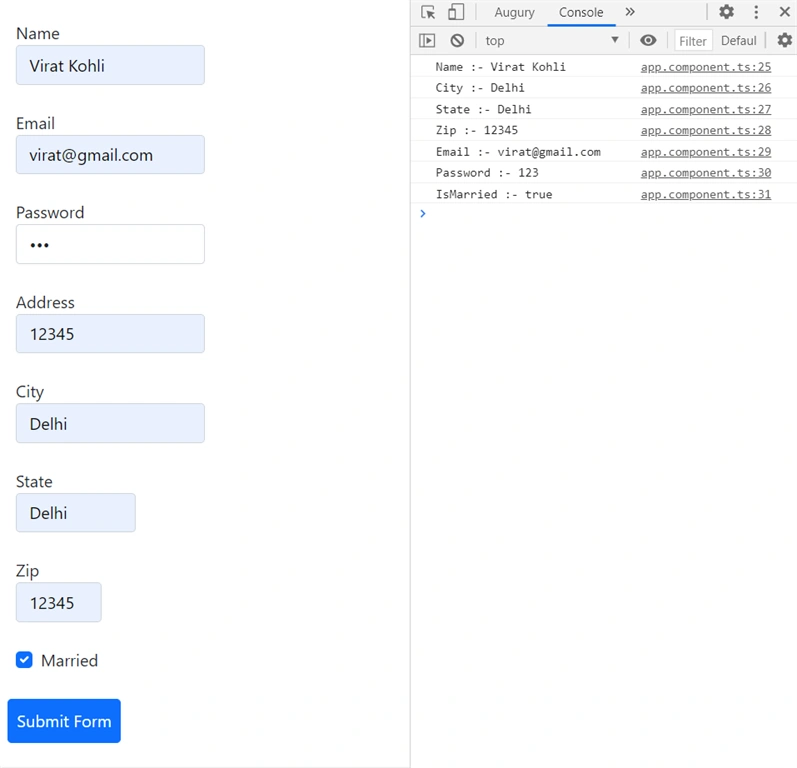Open app.component.ts:30 source link
The height and width of the screenshot is (768, 797).
(706, 173)
